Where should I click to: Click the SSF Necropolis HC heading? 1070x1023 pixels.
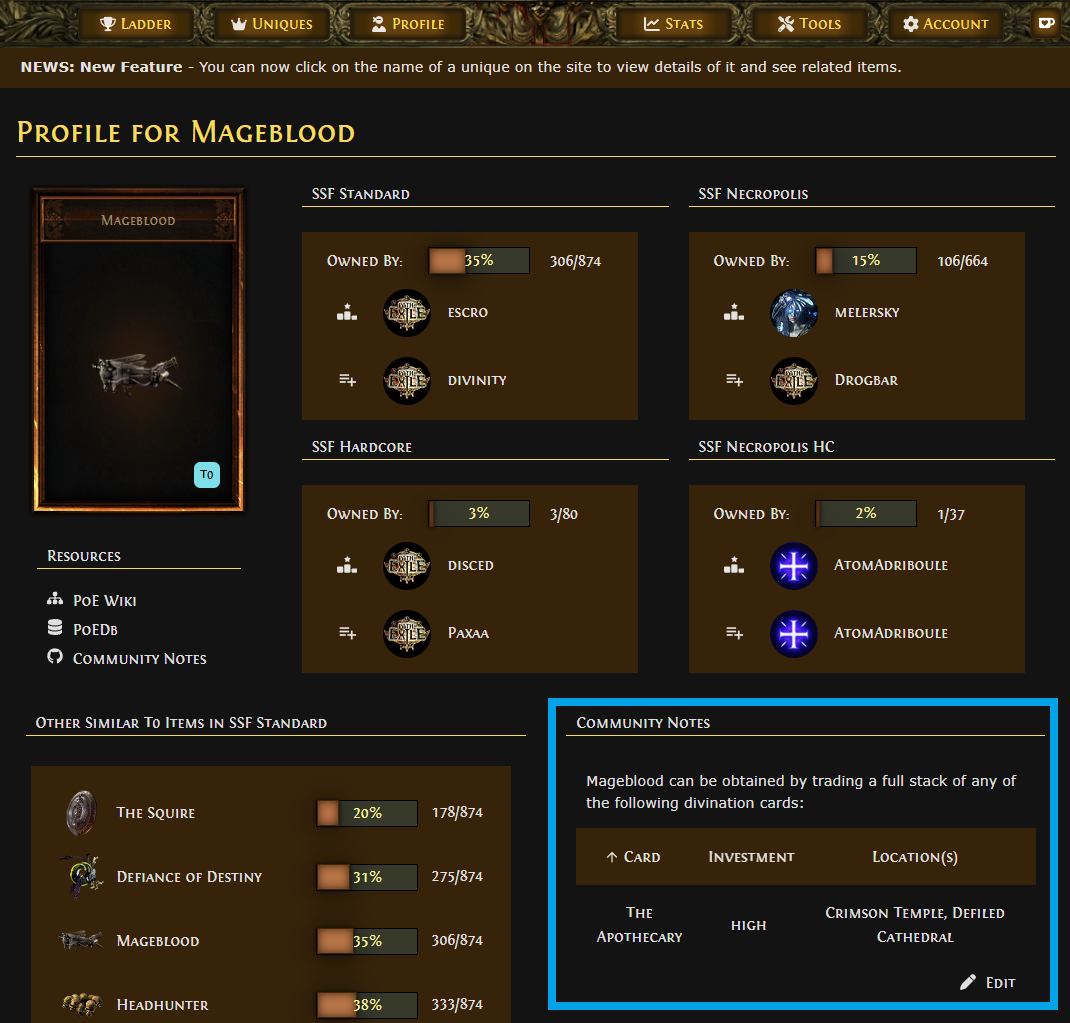tap(766, 447)
